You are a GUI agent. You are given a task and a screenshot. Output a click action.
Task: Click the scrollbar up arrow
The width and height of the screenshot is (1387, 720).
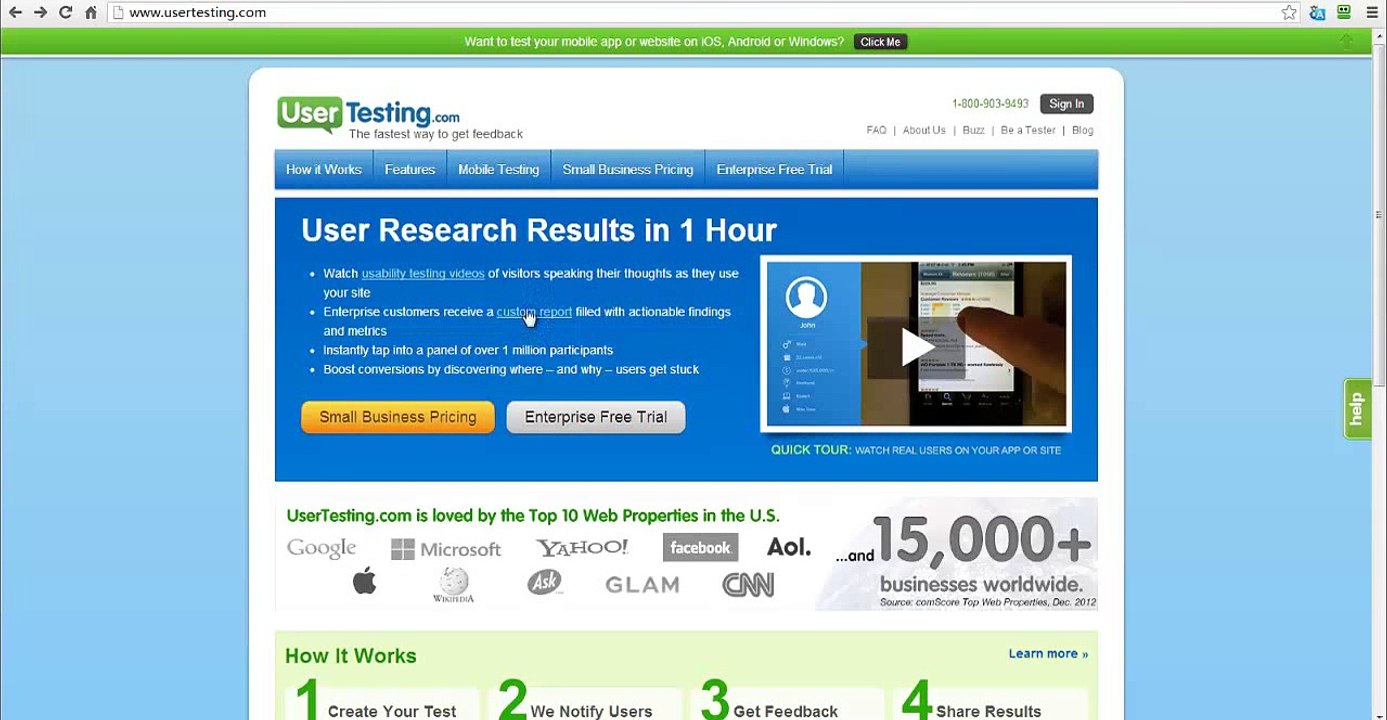pos(1379,34)
